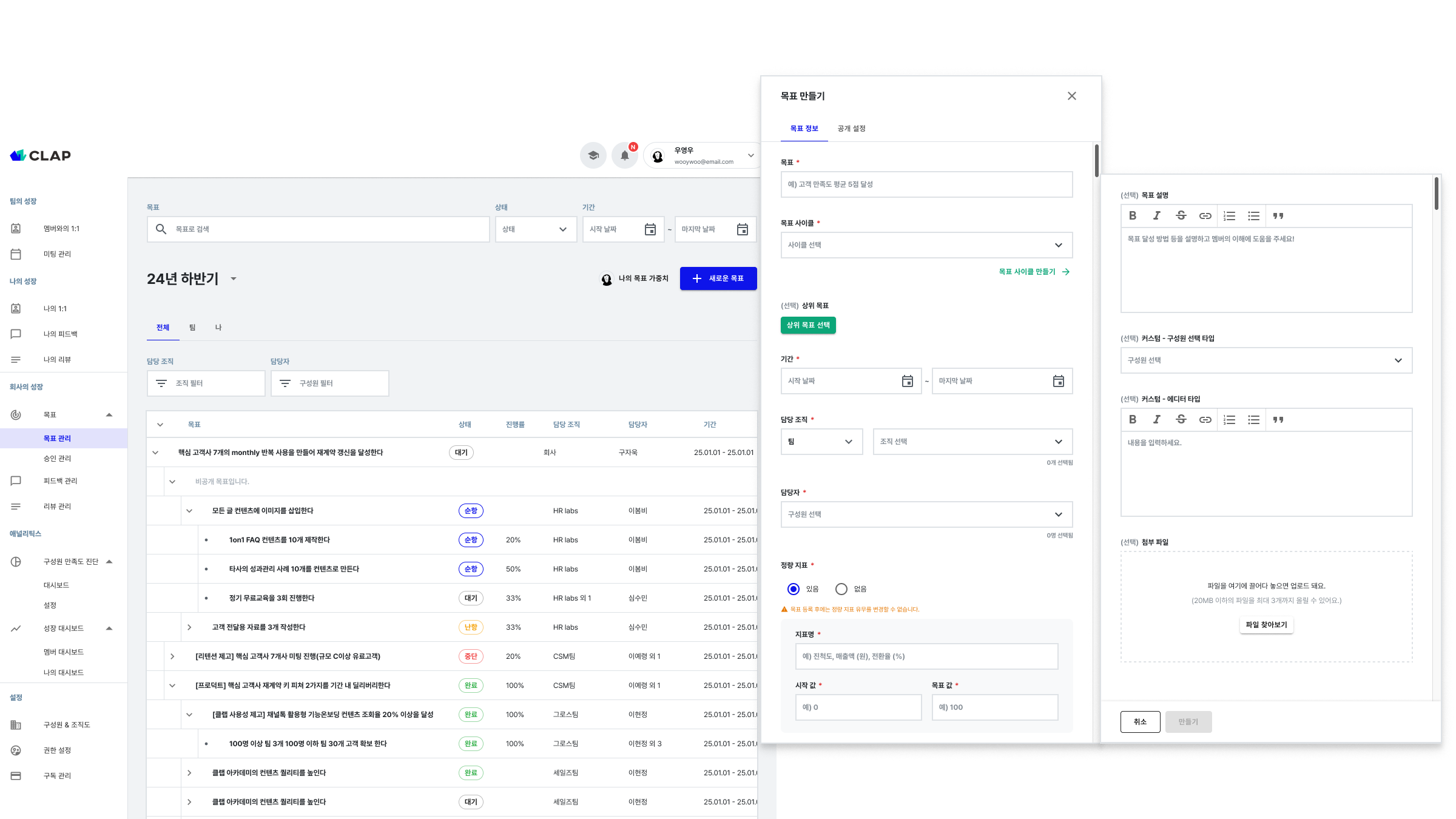Click the search magnifier in 목표로 검색

tap(161, 229)
